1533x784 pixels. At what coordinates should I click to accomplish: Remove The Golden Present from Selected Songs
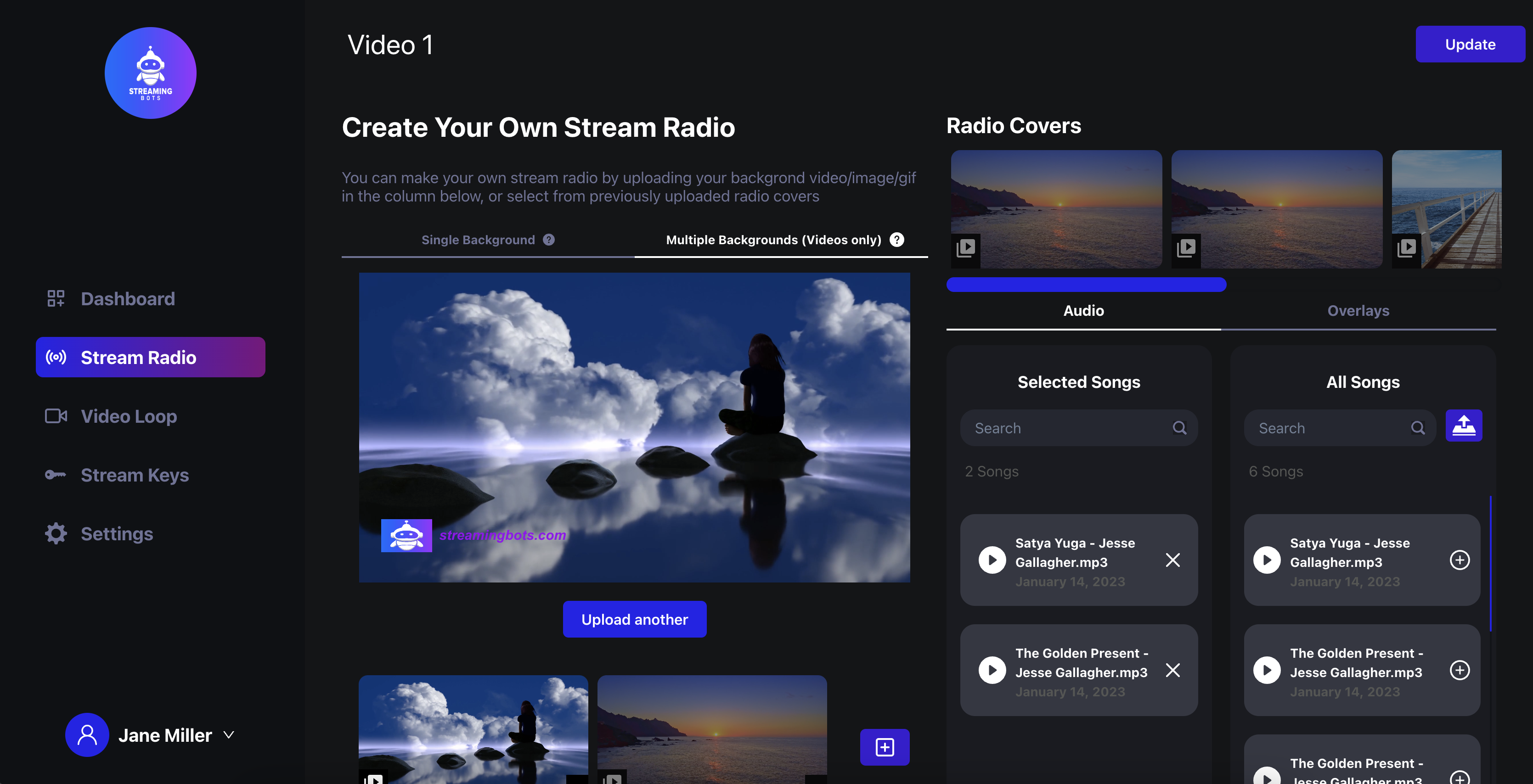(1172, 670)
